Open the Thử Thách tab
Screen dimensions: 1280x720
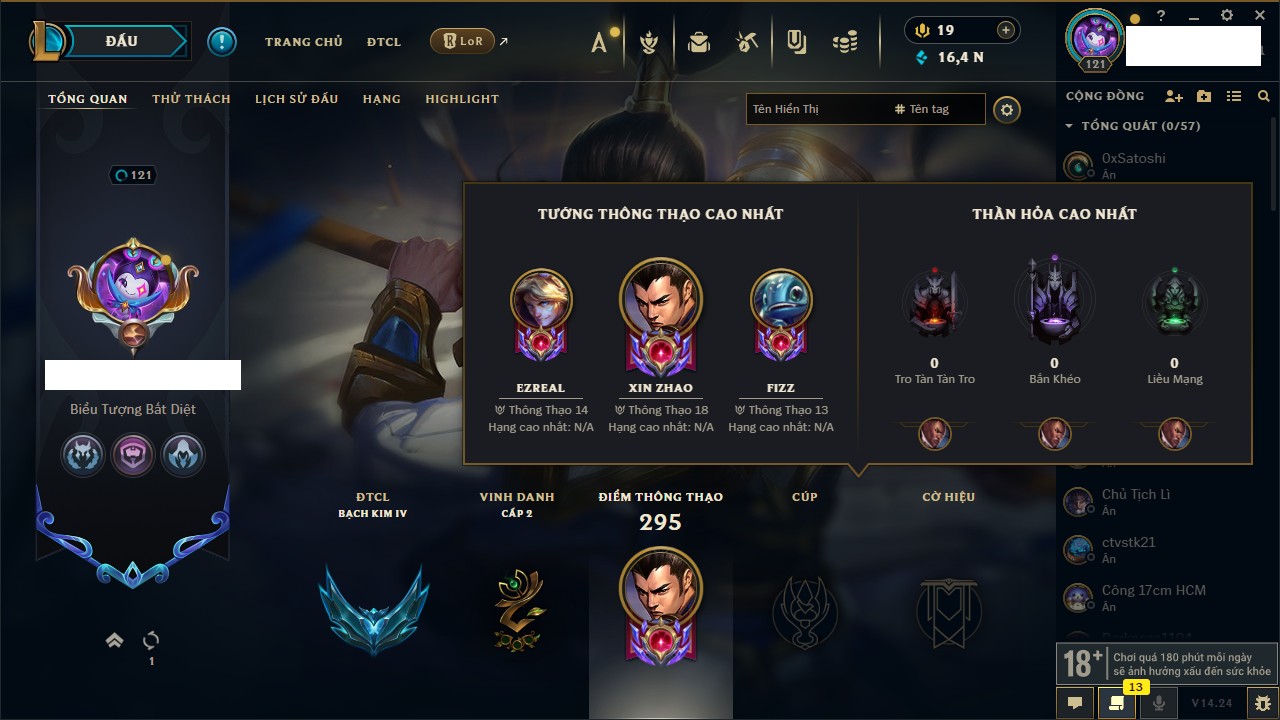191,99
